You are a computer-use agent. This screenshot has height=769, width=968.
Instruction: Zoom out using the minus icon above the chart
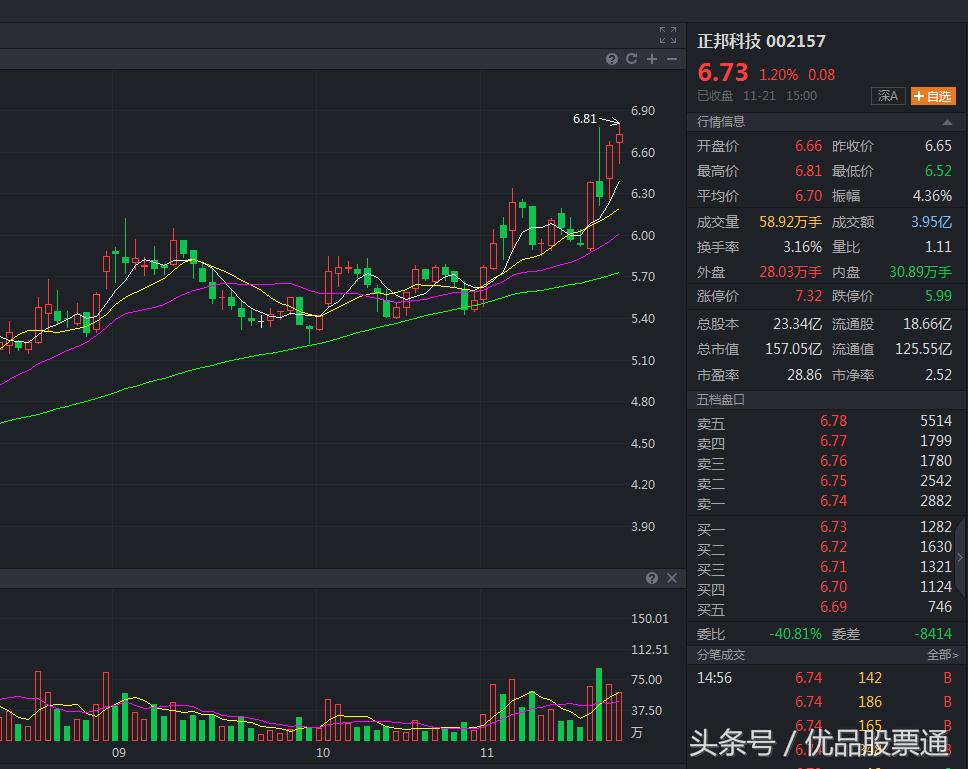point(672,59)
